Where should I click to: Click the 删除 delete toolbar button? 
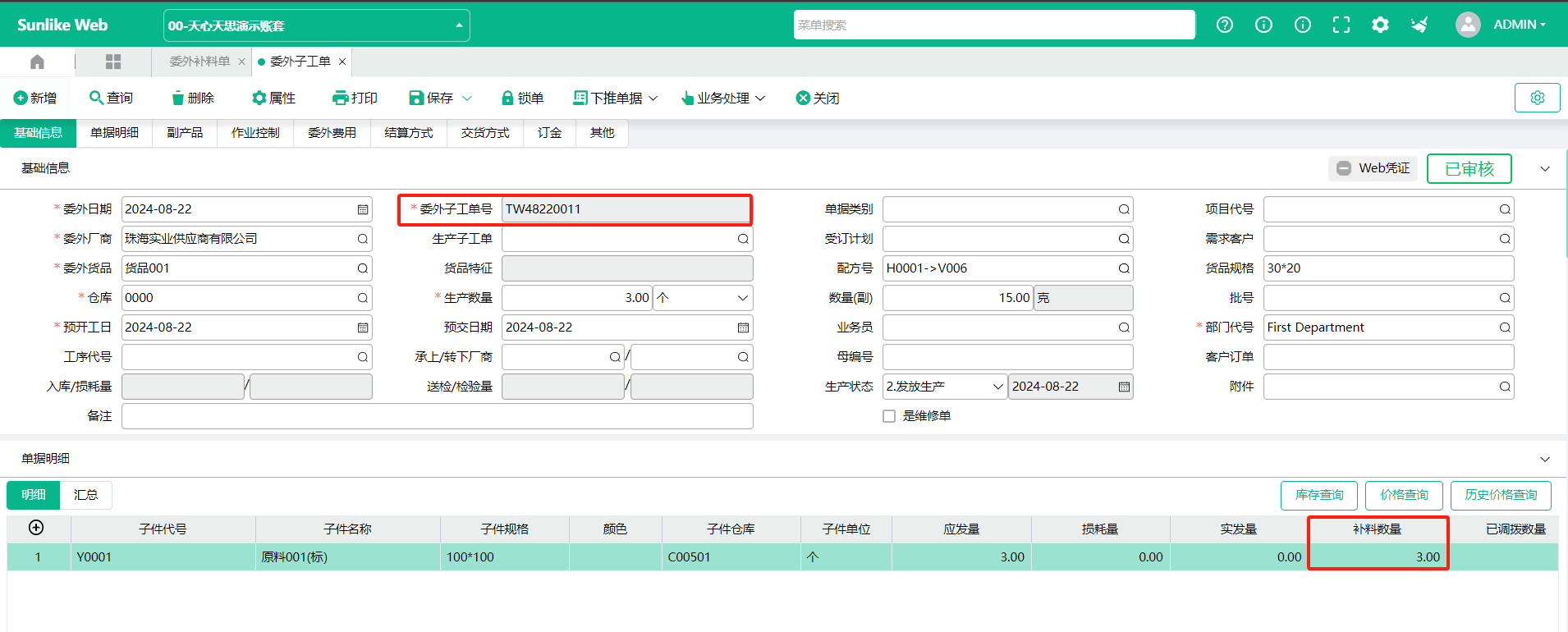(192, 98)
